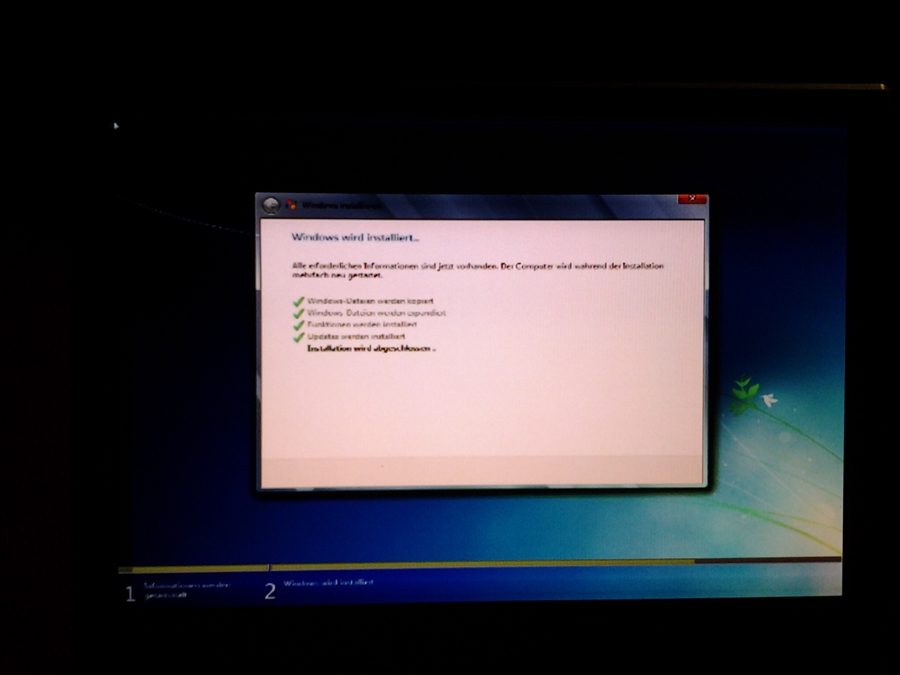
Task: Click step 1 'Informationen werden gesammelt' label
Action: (x=187, y=590)
